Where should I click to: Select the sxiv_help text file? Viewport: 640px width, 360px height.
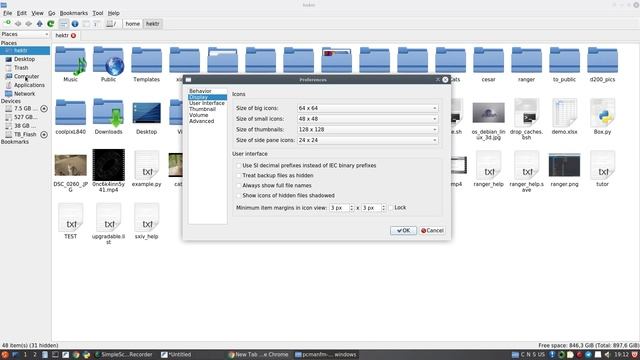point(146,221)
